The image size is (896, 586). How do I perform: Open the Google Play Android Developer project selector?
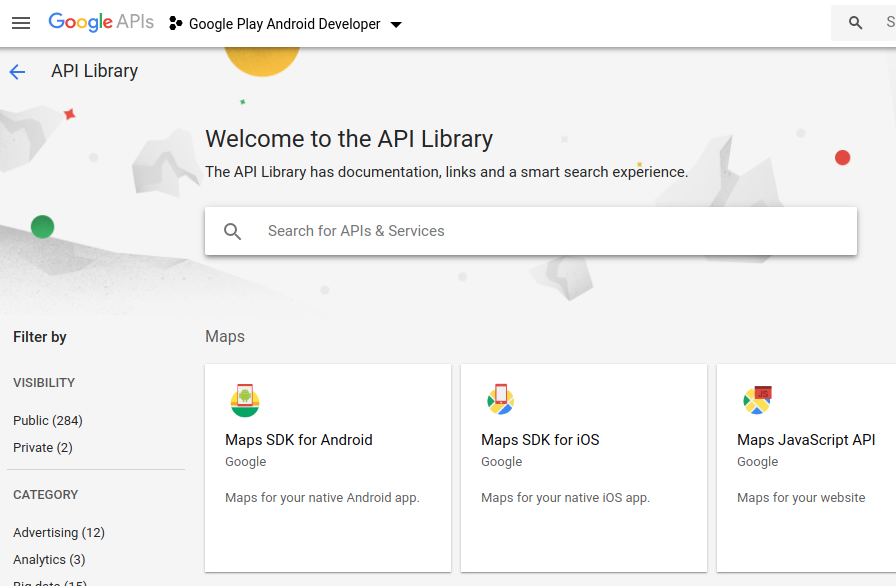(284, 23)
